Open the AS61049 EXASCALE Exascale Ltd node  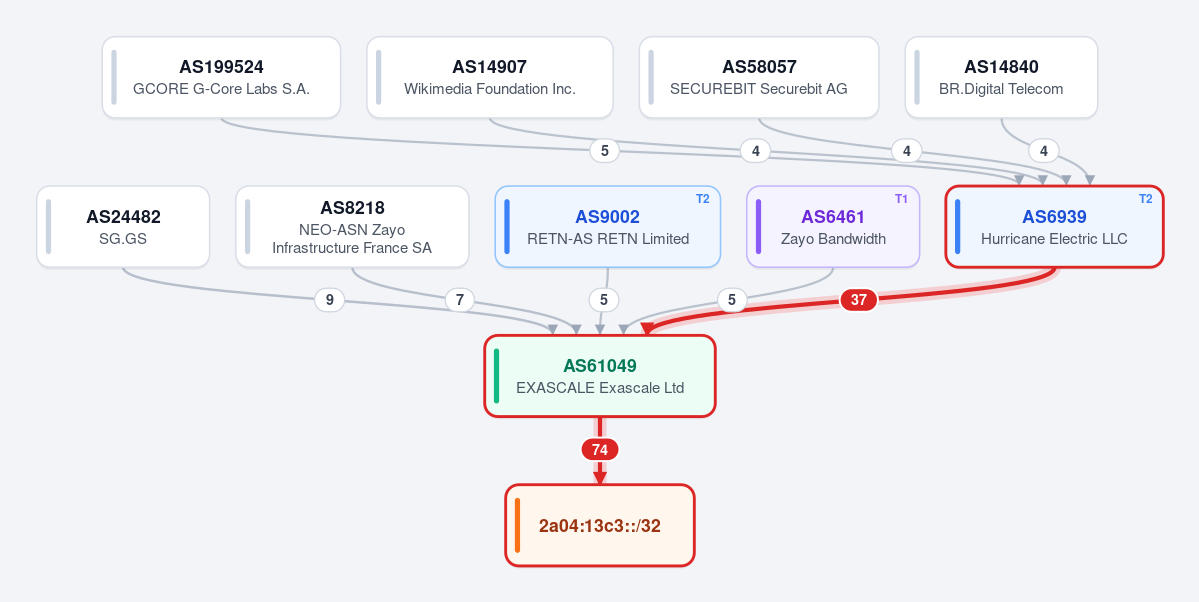tap(600, 376)
